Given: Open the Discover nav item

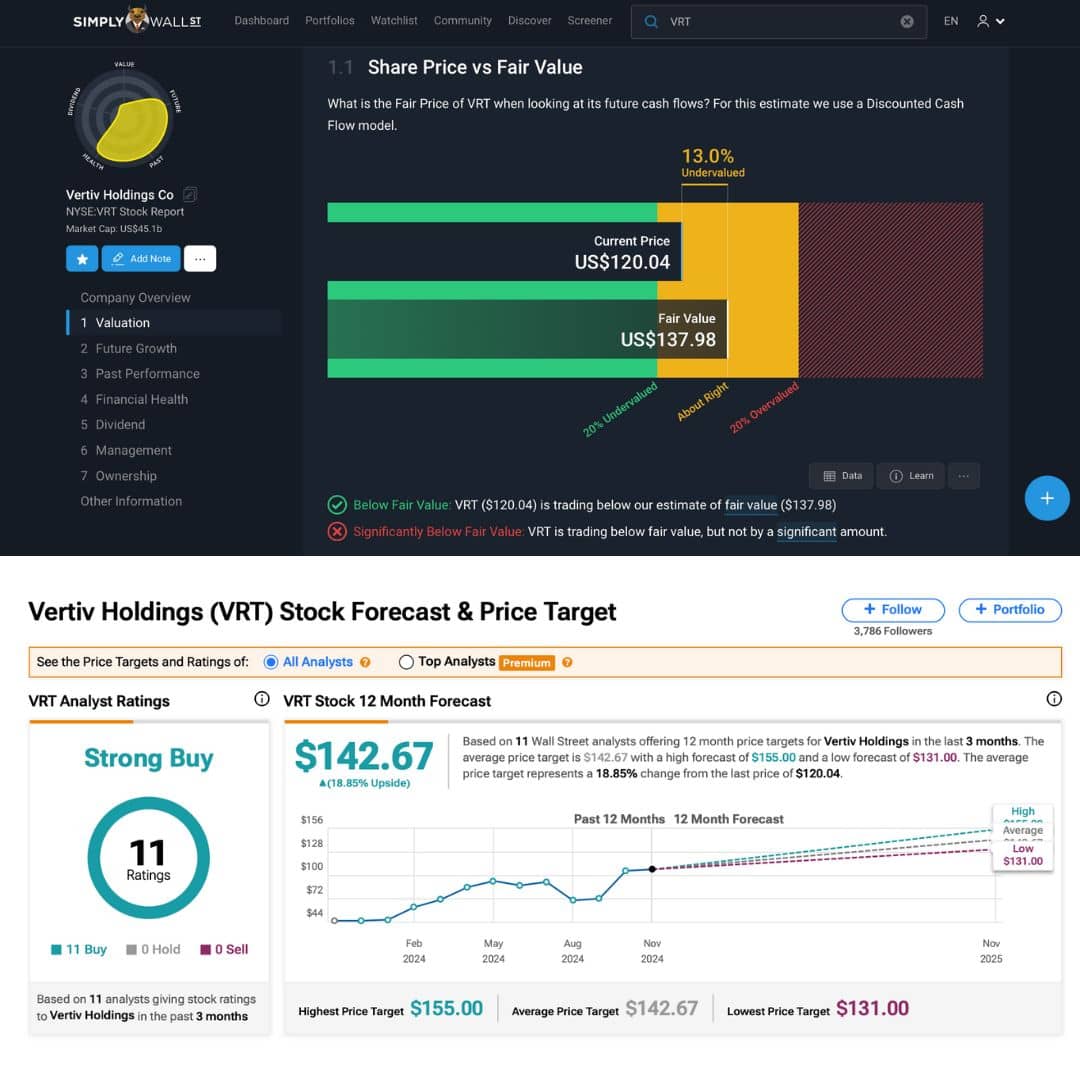Looking at the screenshot, I should click(530, 21).
